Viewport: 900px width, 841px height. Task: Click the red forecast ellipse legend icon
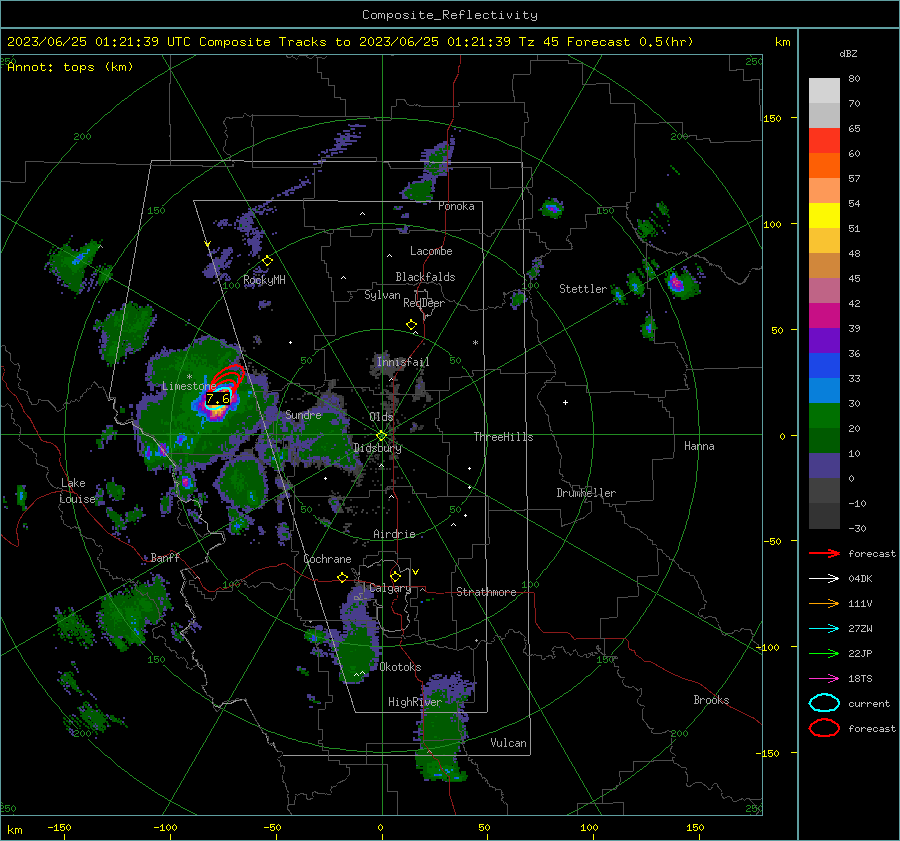click(x=824, y=728)
